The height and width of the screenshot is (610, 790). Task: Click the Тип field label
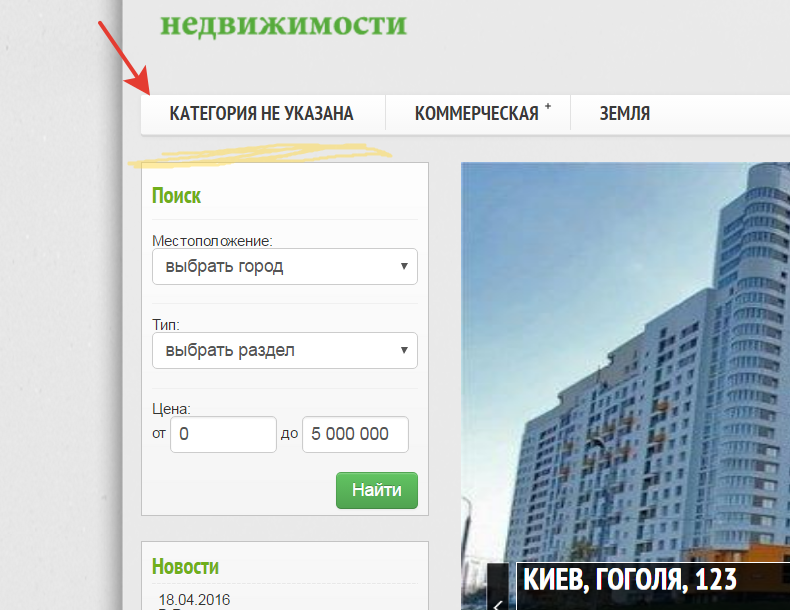166,325
